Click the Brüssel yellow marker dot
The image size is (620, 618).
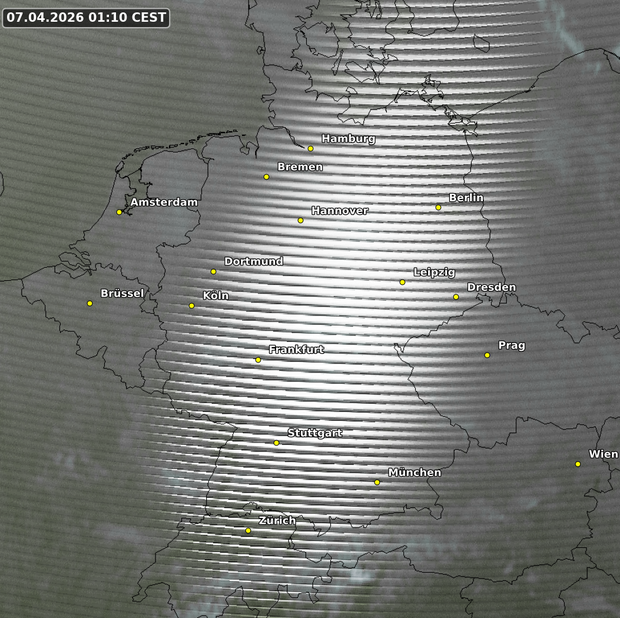90,304
